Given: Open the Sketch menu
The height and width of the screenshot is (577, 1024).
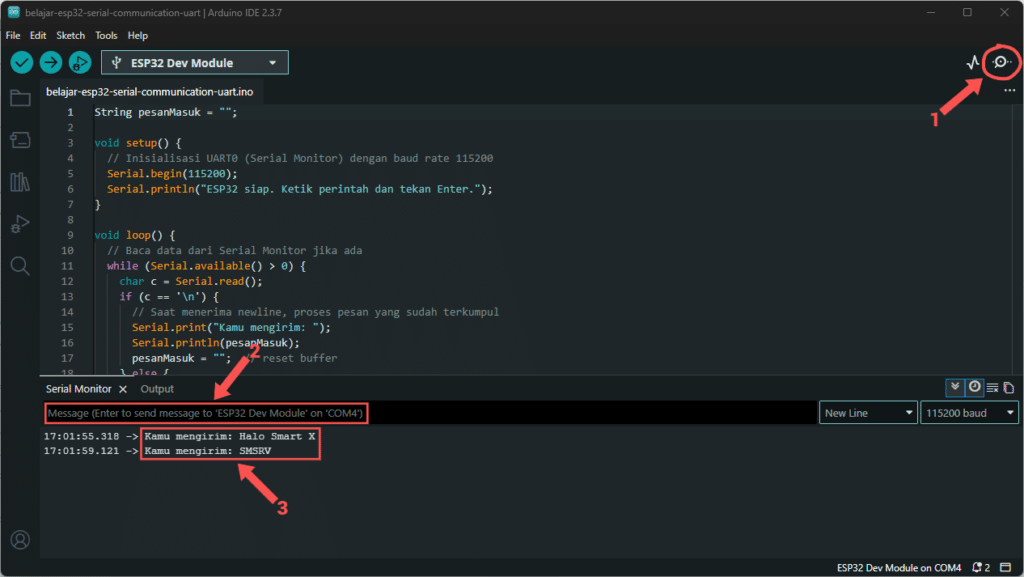Looking at the screenshot, I should (70, 35).
